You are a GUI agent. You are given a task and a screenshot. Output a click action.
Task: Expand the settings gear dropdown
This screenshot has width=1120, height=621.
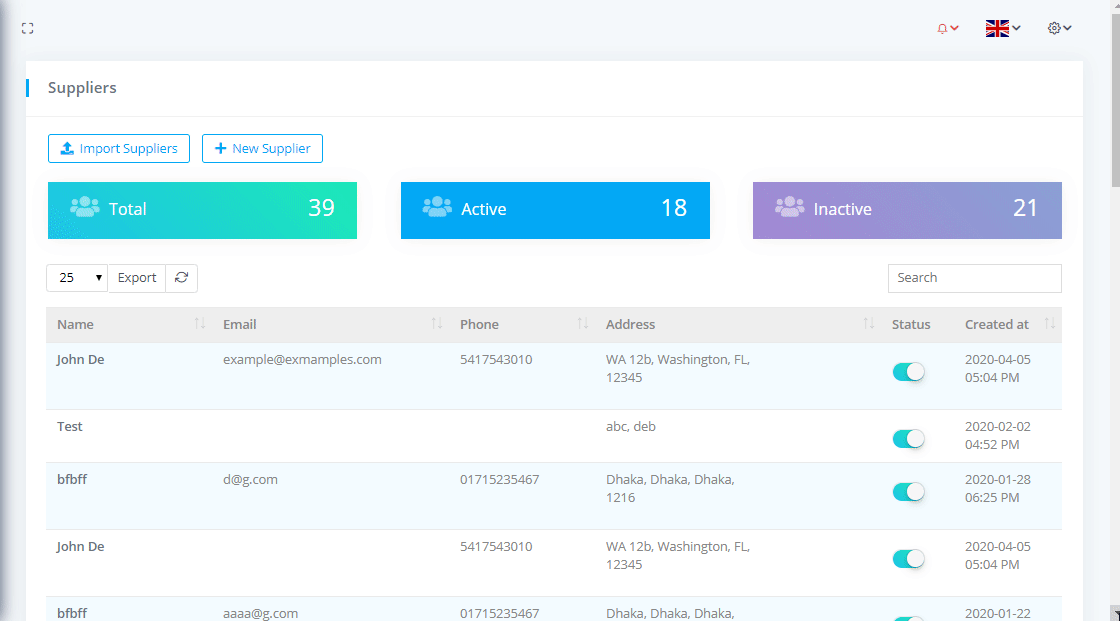pyautogui.click(x=1059, y=29)
